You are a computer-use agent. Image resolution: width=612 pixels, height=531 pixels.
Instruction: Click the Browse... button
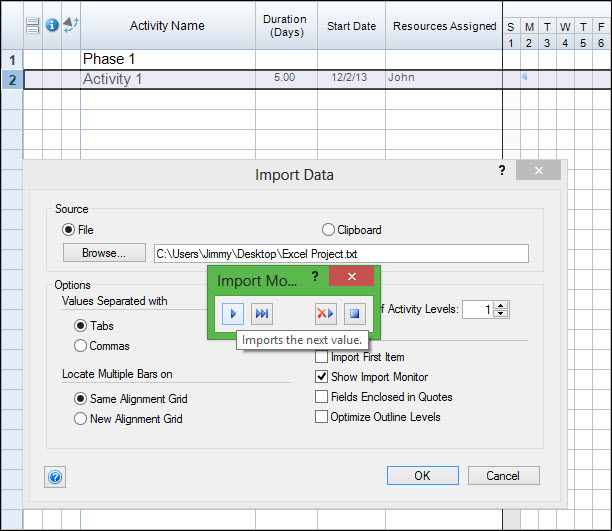coord(105,253)
